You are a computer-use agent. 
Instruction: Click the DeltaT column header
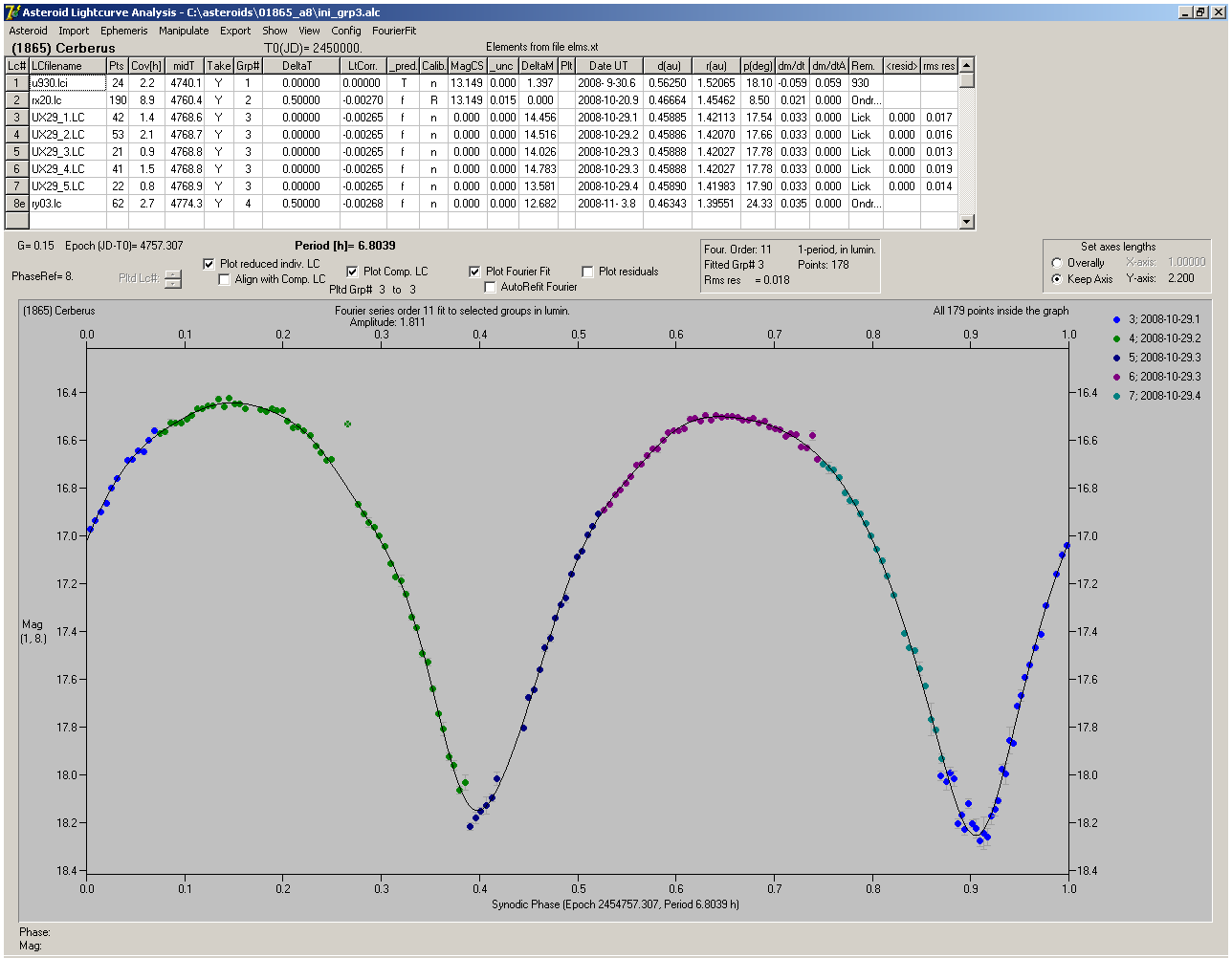tap(300, 66)
